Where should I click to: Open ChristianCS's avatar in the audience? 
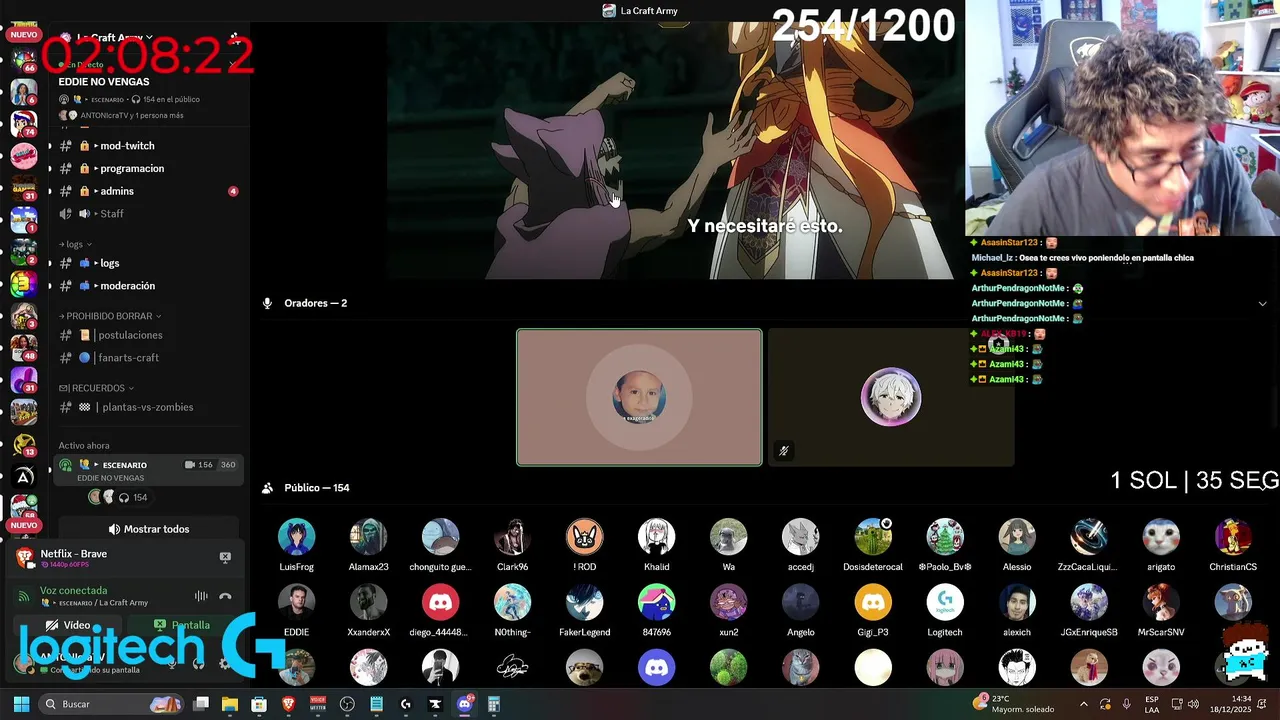(1232, 537)
